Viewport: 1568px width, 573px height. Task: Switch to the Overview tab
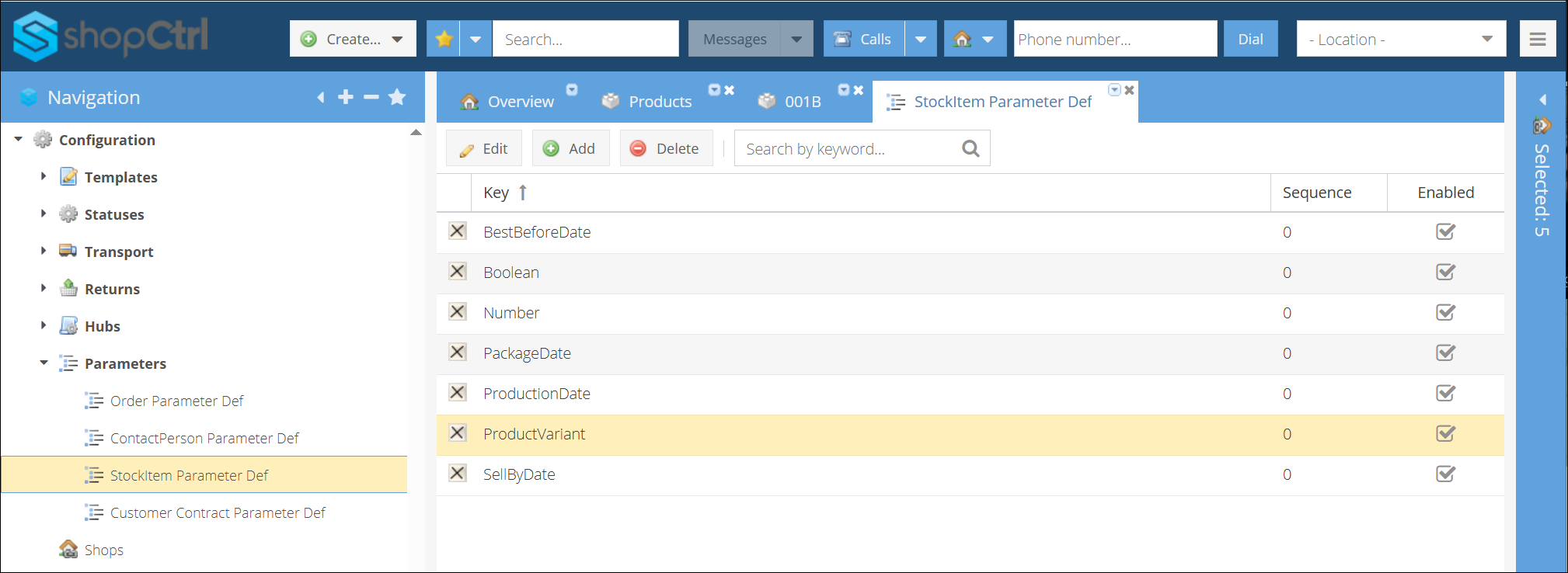click(x=520, y=102)
